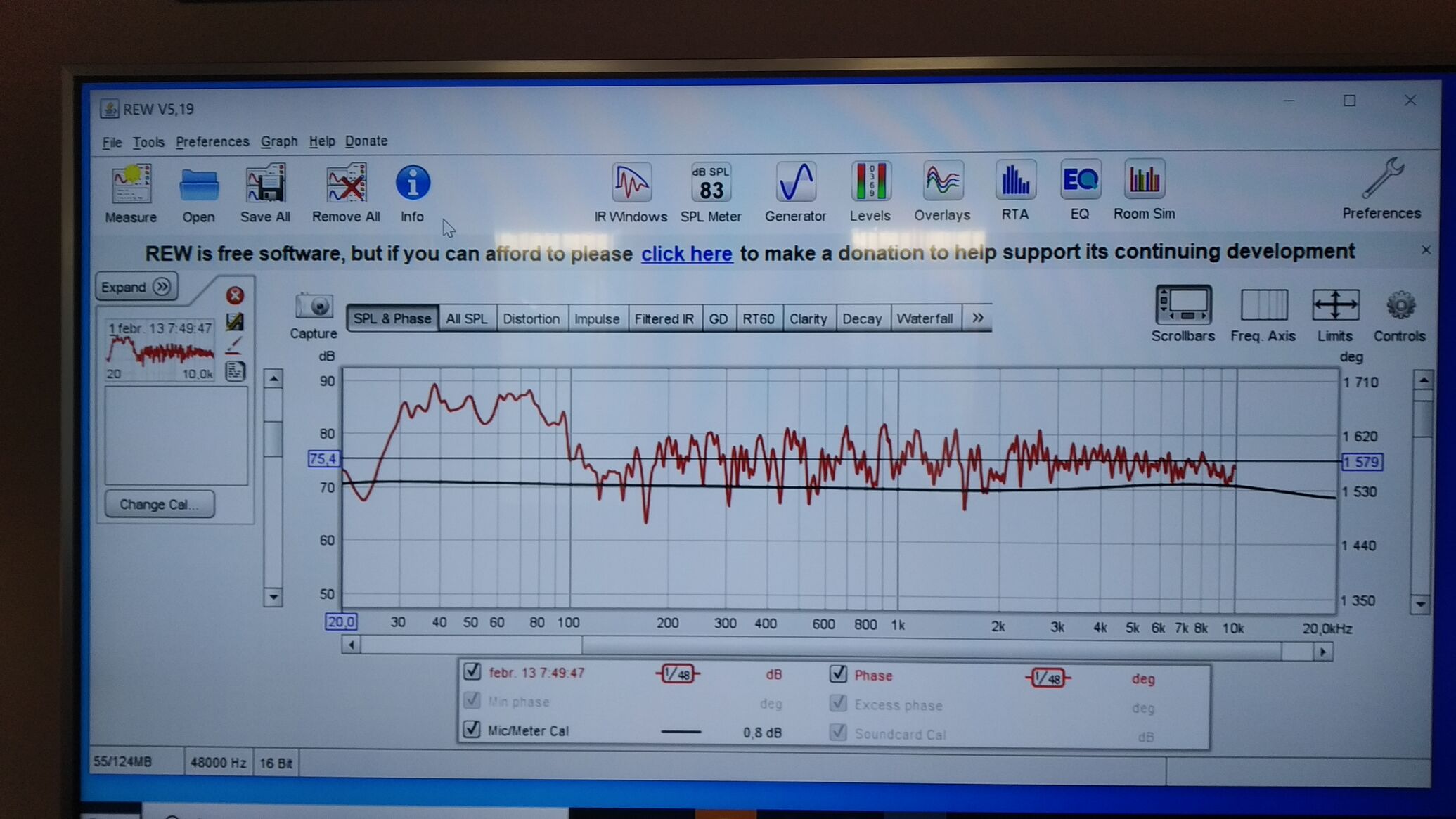
Task: Toggle the Mic/Meter Cal checkbox
Action: [x=472, y=729]
